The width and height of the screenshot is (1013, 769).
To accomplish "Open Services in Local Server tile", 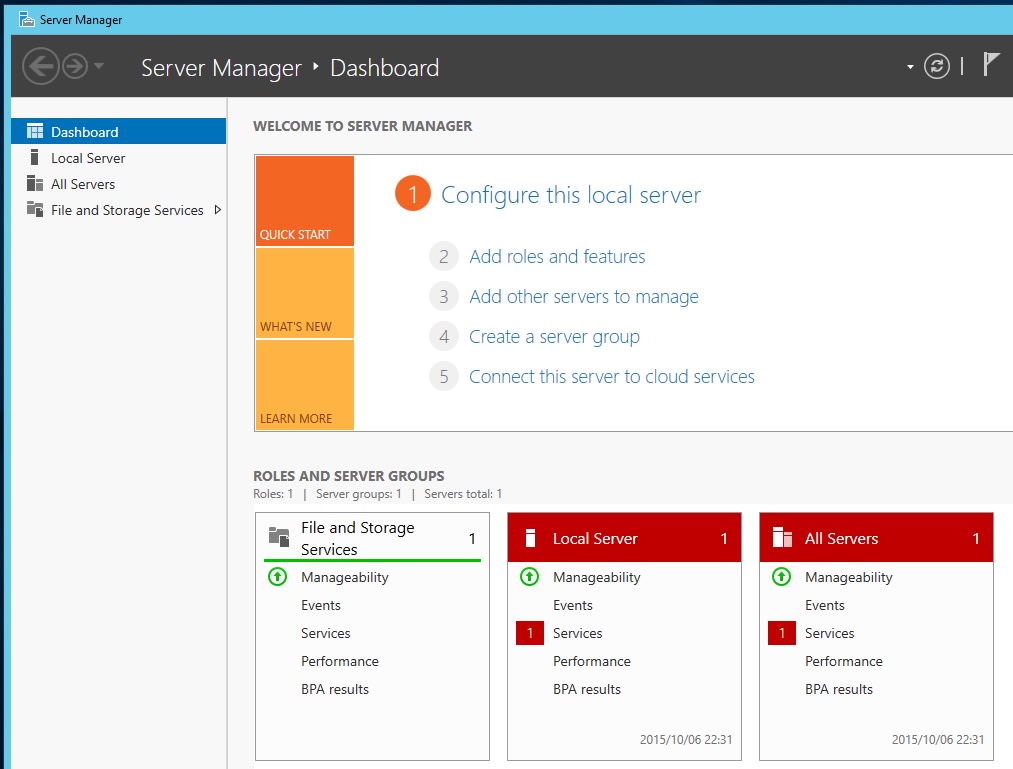I will (578, 633).
